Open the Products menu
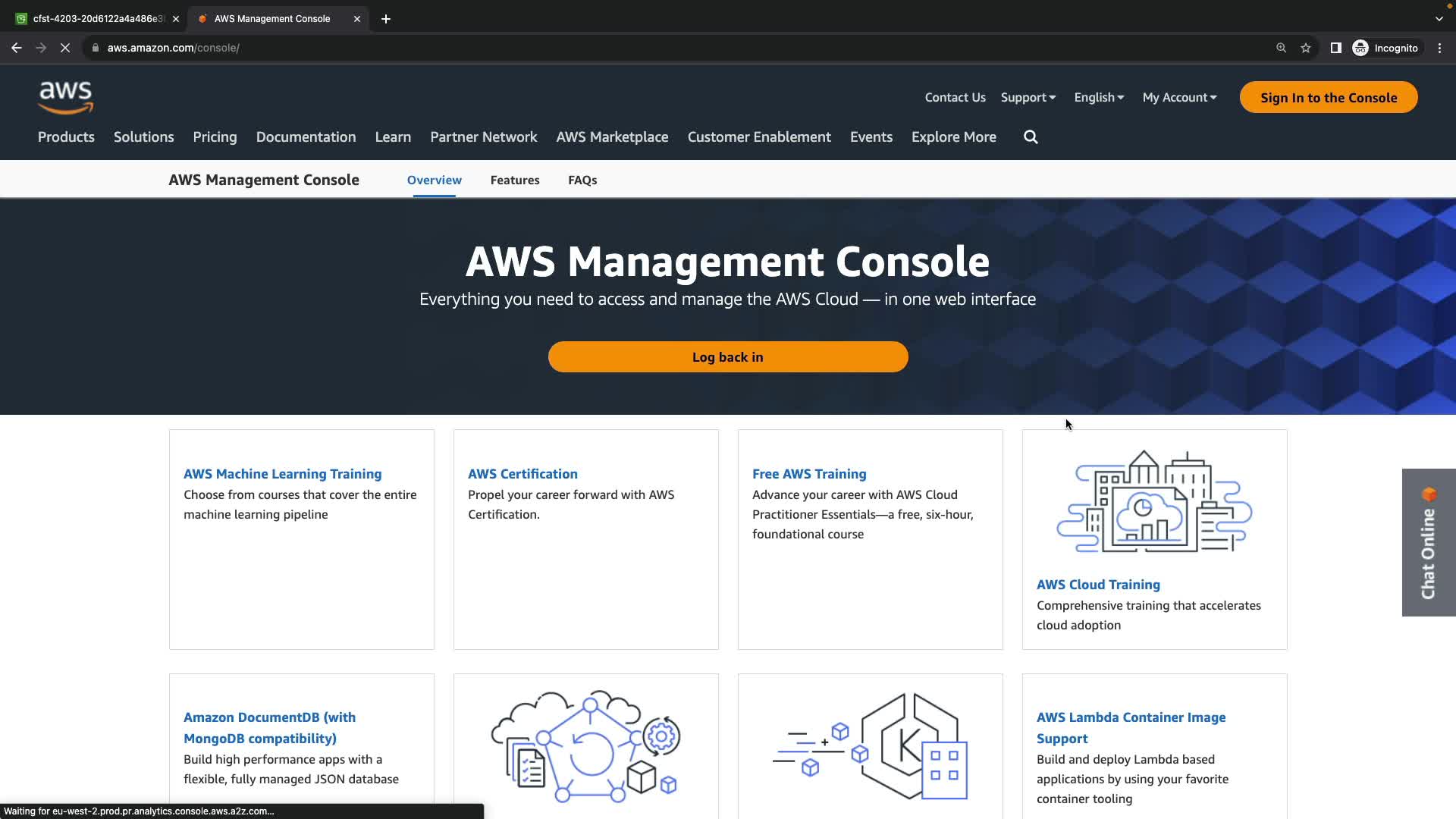1456x819 pixels. click(66, 137)
